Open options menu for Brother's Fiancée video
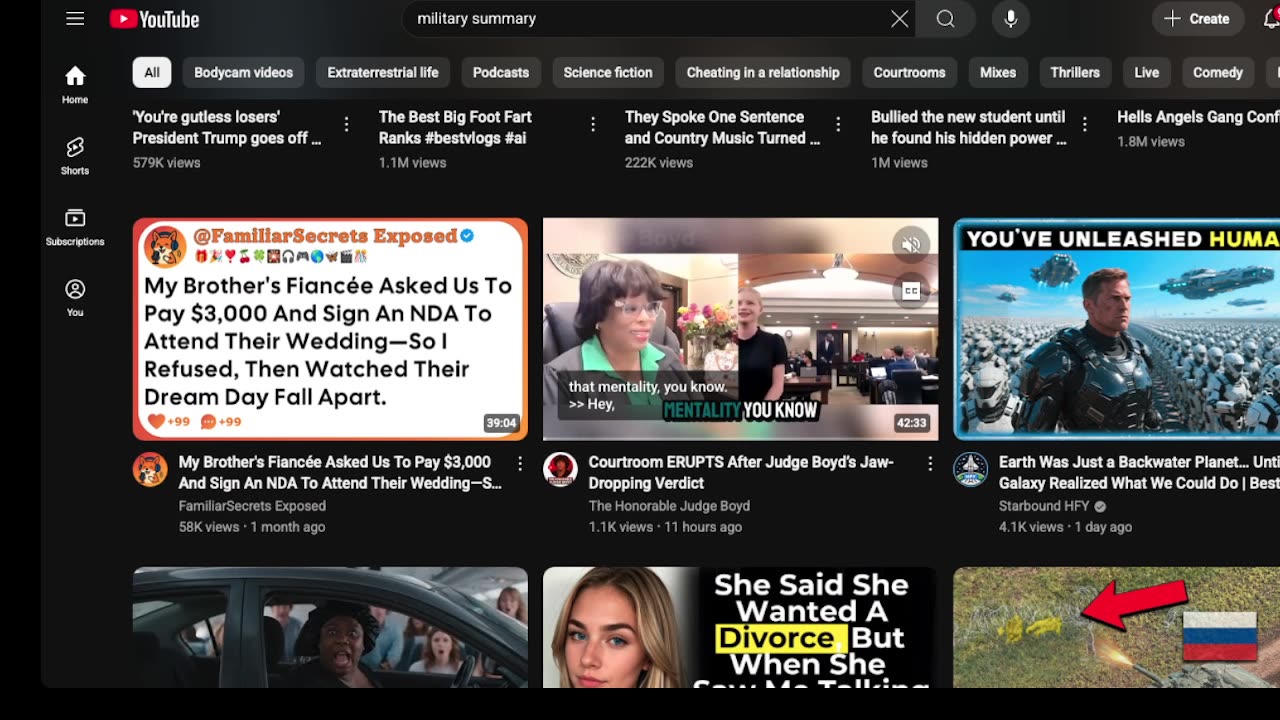Viewport: 1280px width, 720px height. [520, 464]
